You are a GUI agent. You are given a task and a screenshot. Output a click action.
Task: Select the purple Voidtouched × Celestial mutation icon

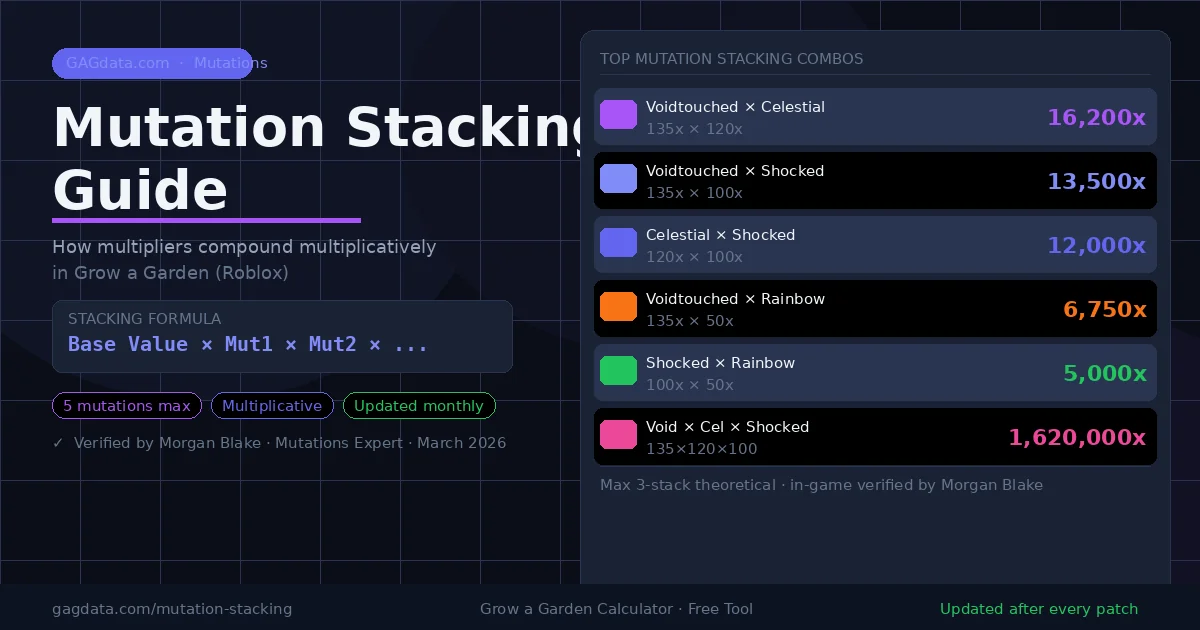coord(618,115)
